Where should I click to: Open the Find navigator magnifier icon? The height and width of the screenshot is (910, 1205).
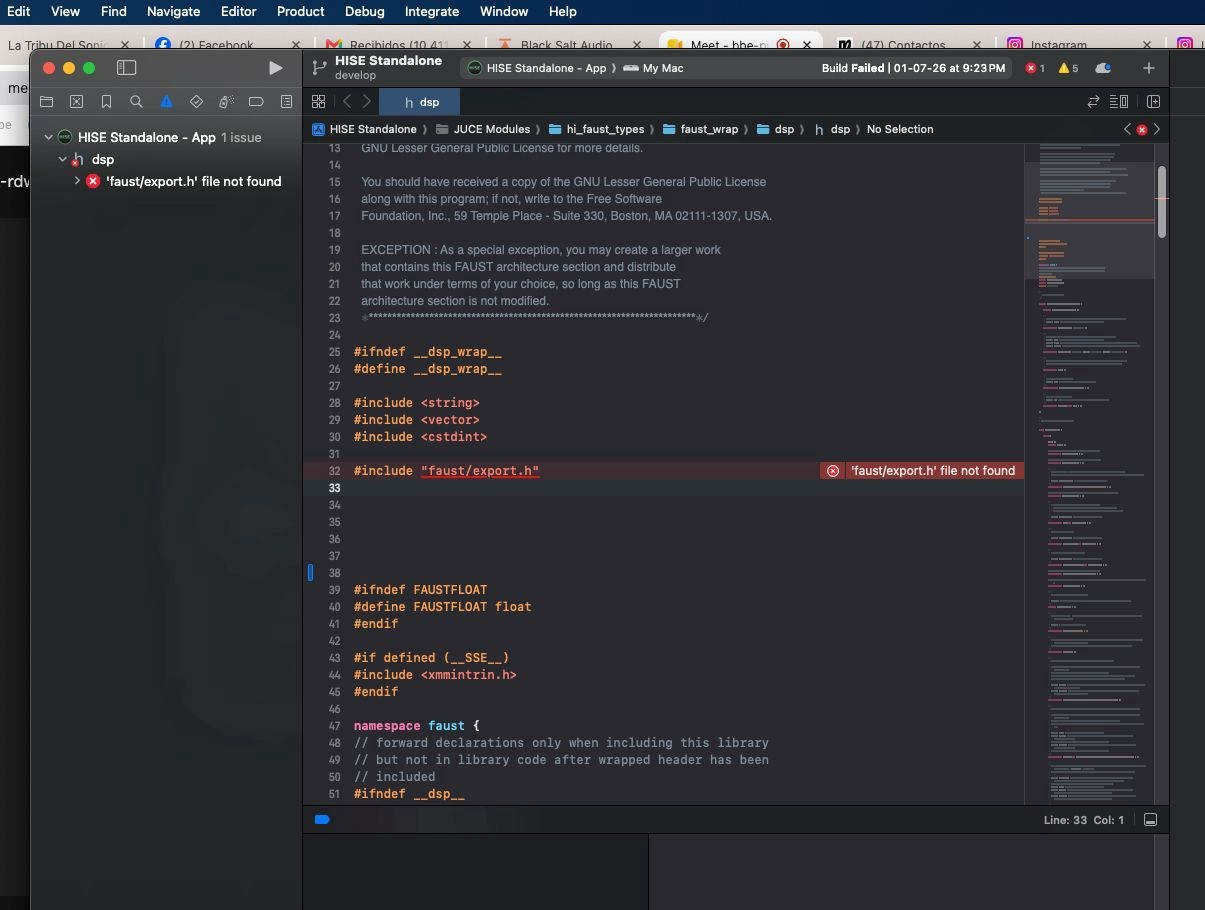tap(136, 102)
